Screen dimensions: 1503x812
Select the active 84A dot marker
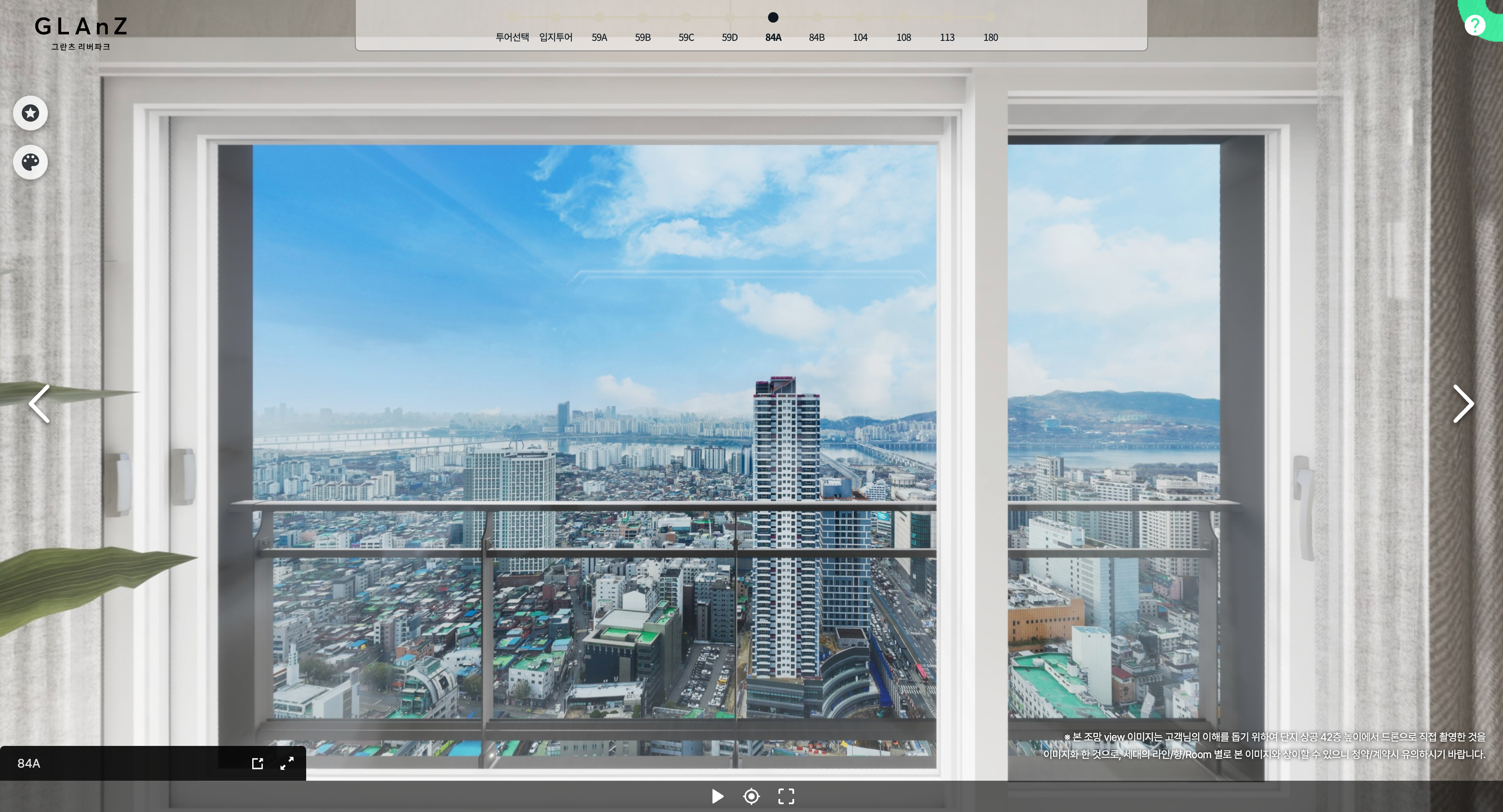click(773, 17)
